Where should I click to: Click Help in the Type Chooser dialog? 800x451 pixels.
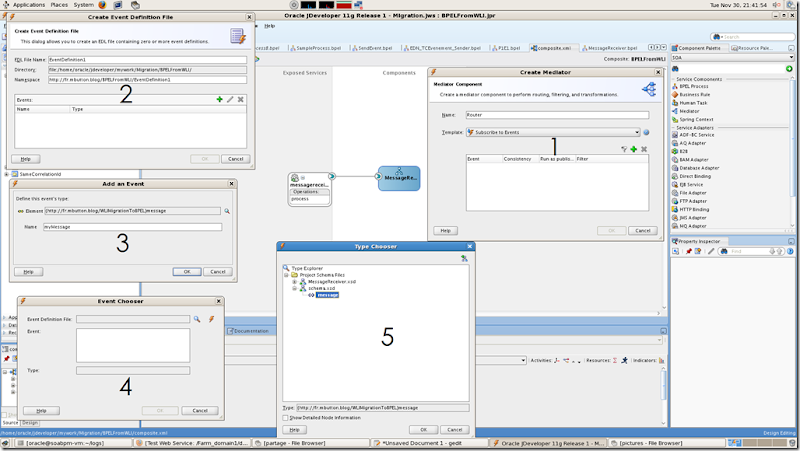(294, 430)
